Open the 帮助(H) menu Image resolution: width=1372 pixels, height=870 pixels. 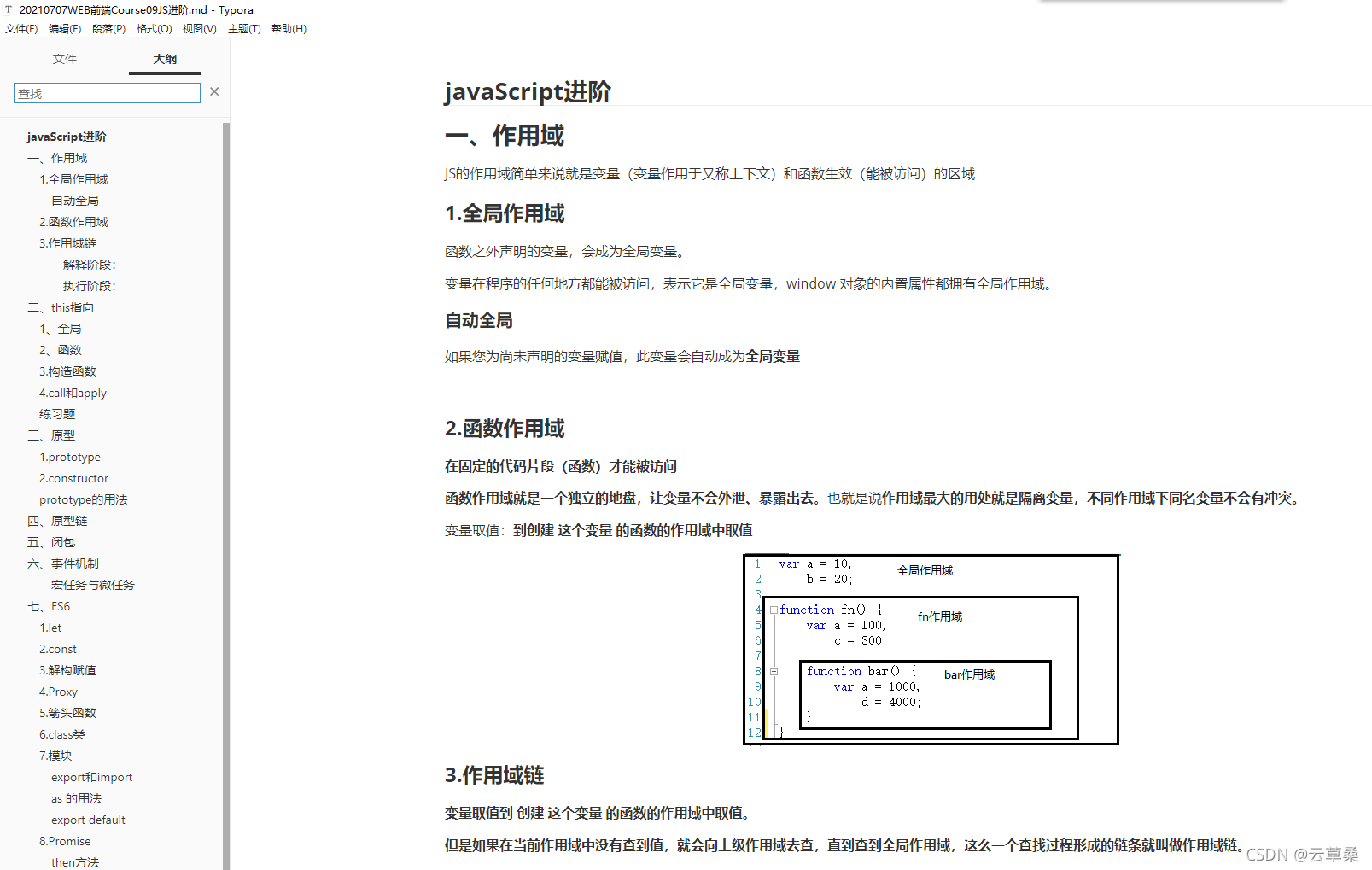(289, 29)
